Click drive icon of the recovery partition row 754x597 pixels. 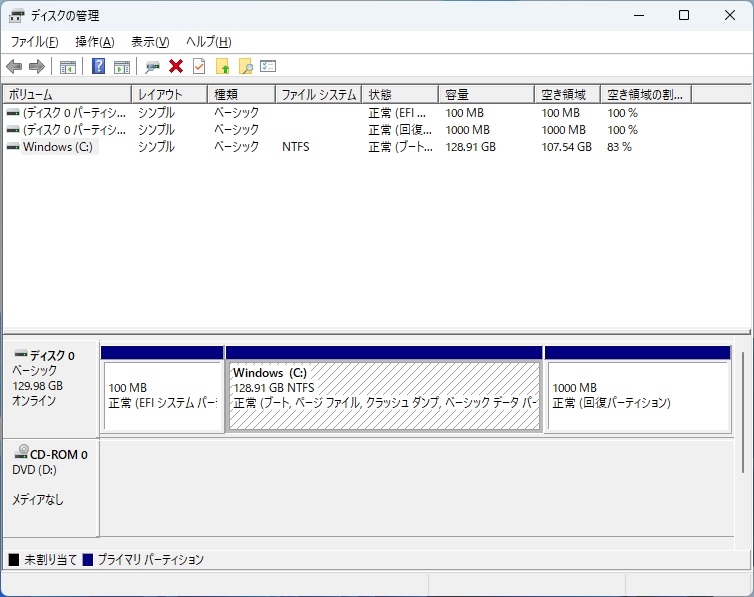pos(13,130)
